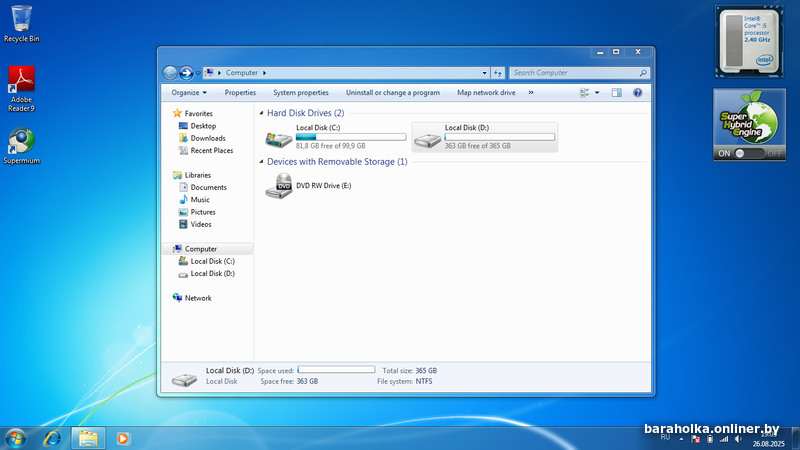Open Videos library in the sidebar

click(201, 224)
